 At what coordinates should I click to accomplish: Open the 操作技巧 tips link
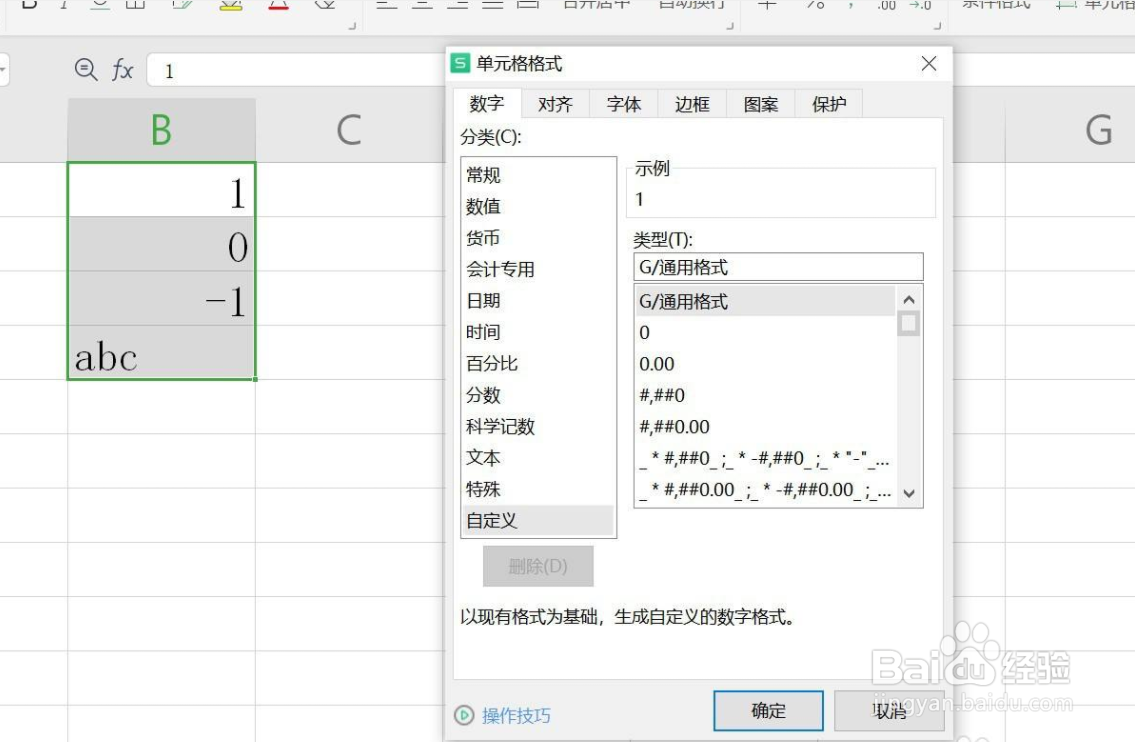(516, 716)
